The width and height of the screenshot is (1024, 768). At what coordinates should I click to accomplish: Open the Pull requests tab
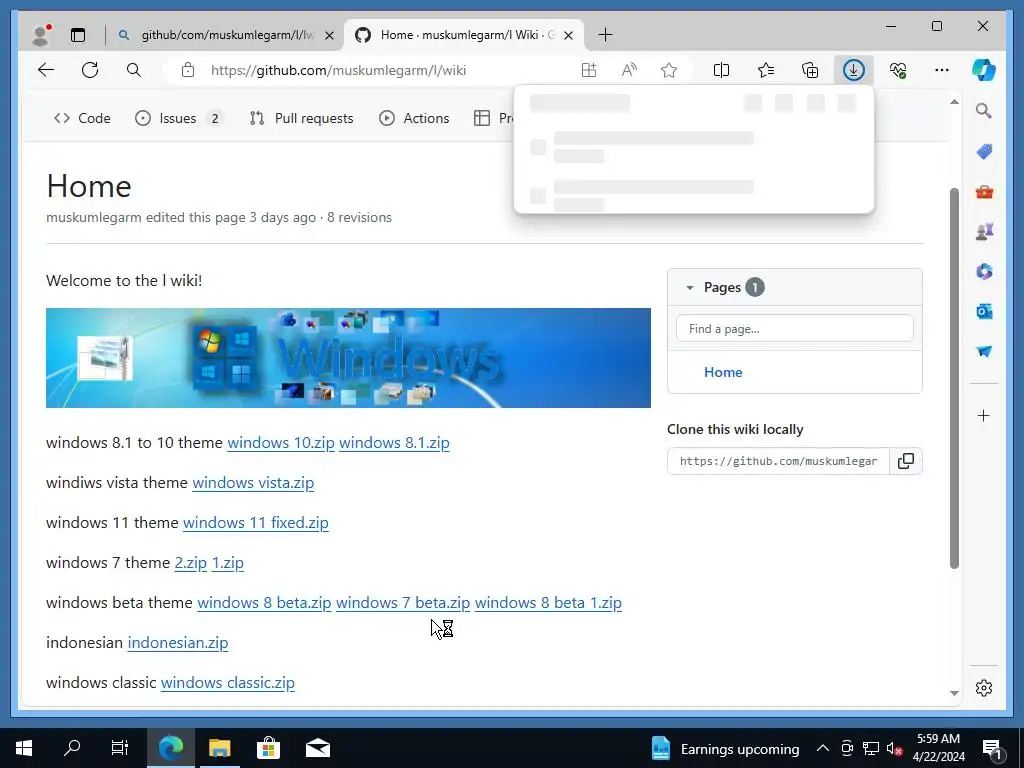(x=301, y=118)
